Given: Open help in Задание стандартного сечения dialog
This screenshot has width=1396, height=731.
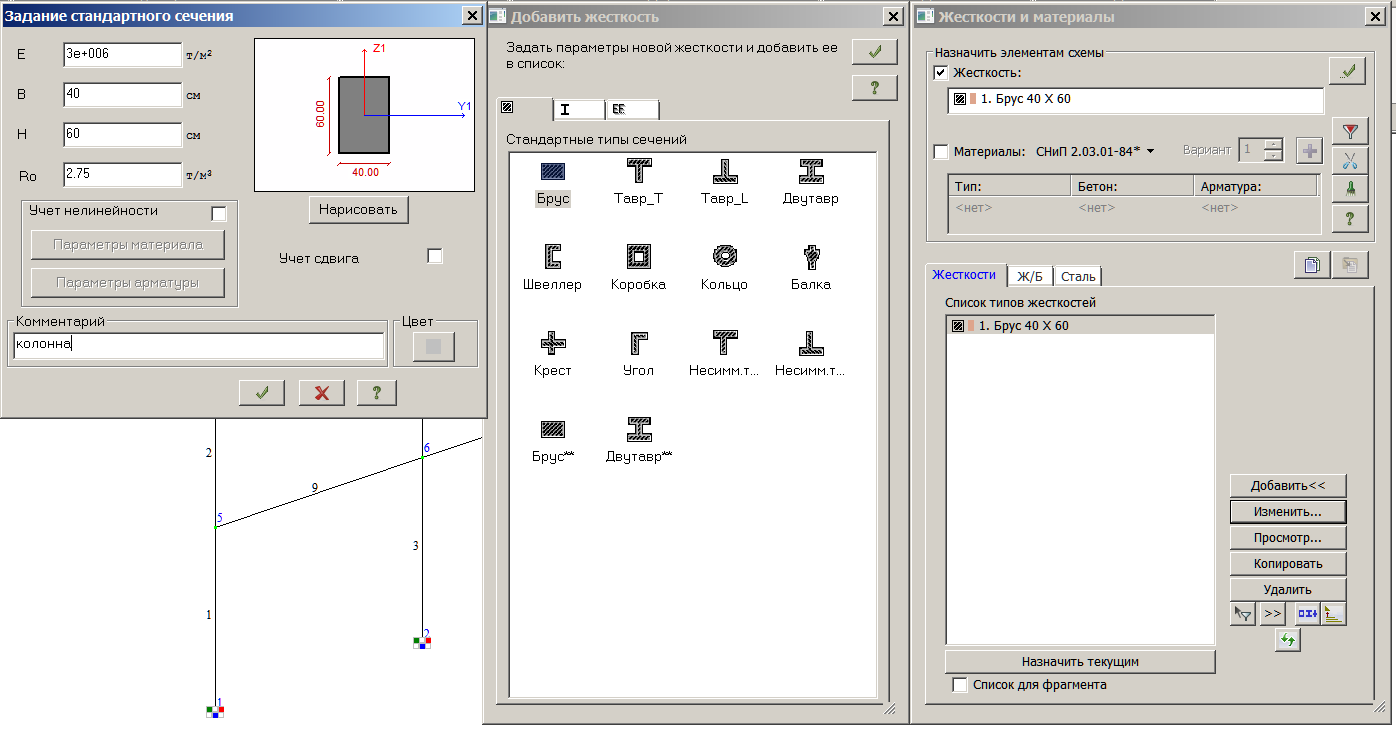Looking at the screenshot, I should pyautogui.click(x=375, y=393).
